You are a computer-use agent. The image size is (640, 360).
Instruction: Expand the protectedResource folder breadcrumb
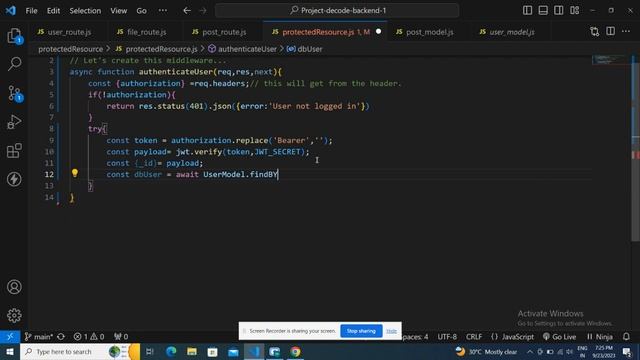[x=70, y=49]
